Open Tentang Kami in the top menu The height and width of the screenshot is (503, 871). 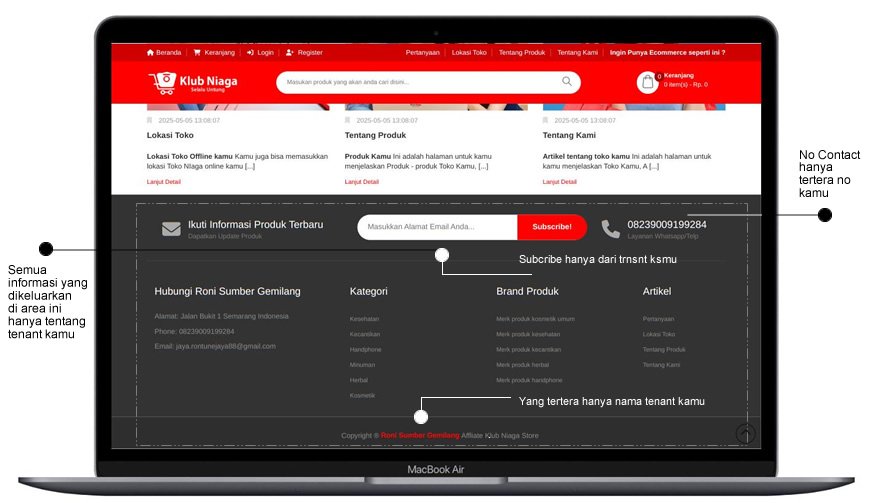point(577,52)
